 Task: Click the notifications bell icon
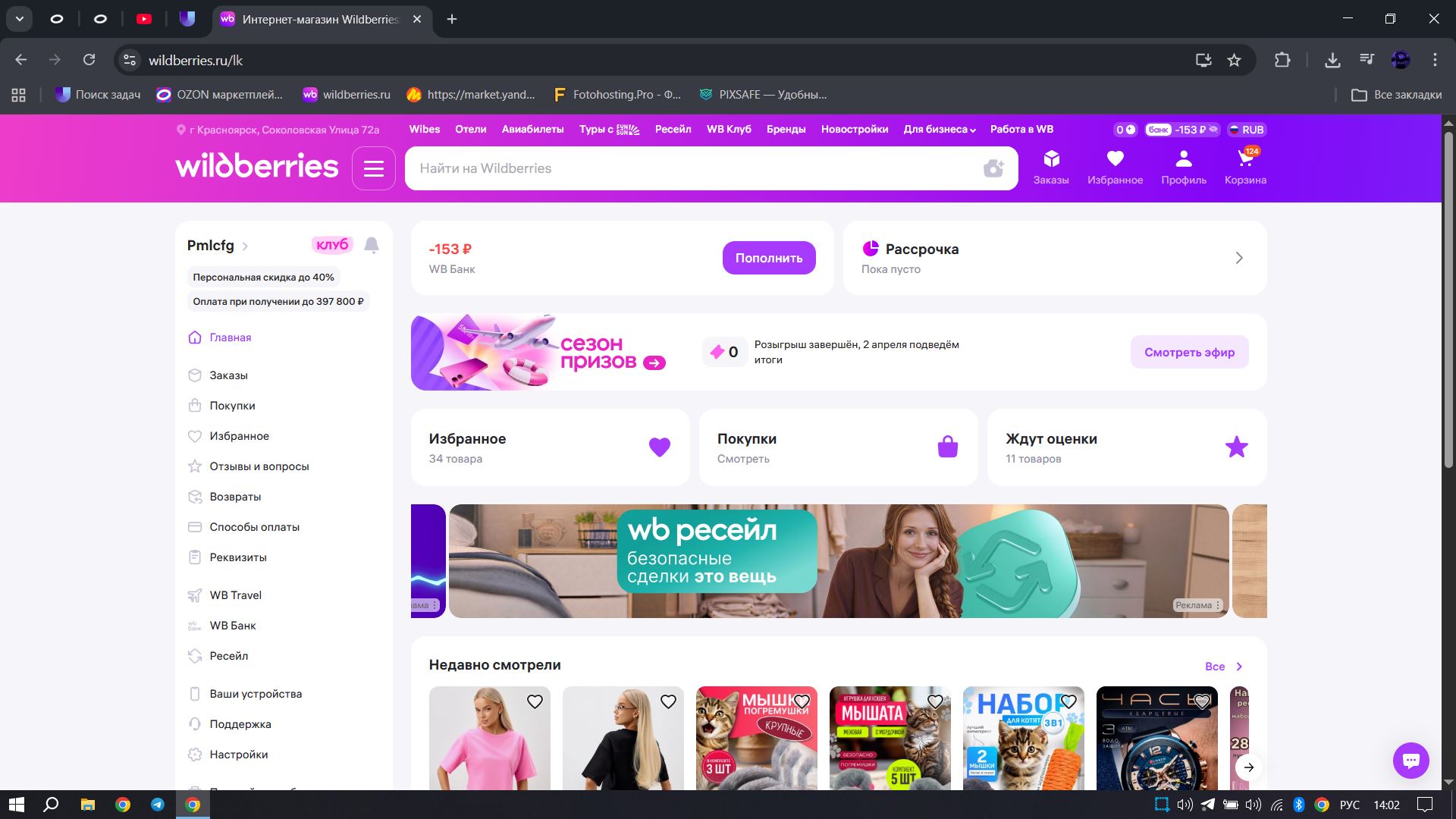pyautogui.click(x=372, y=245)
